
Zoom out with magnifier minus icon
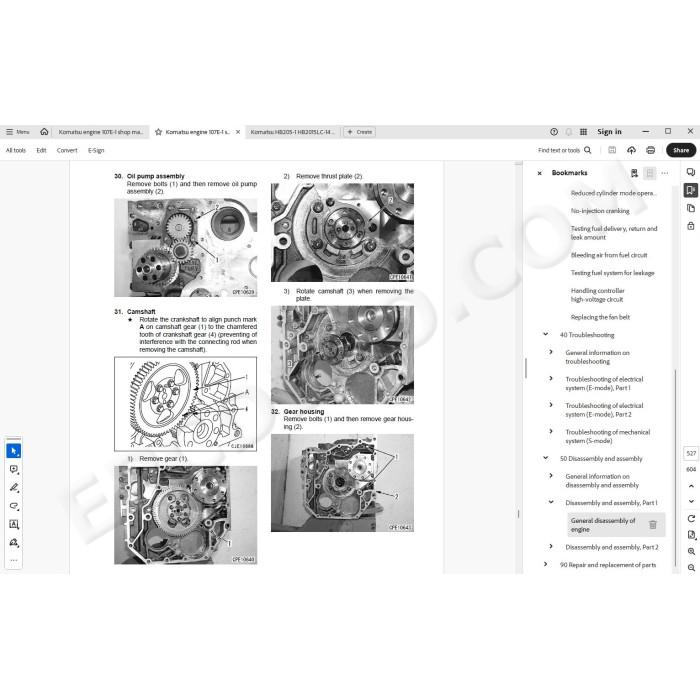tap(691, 567)
